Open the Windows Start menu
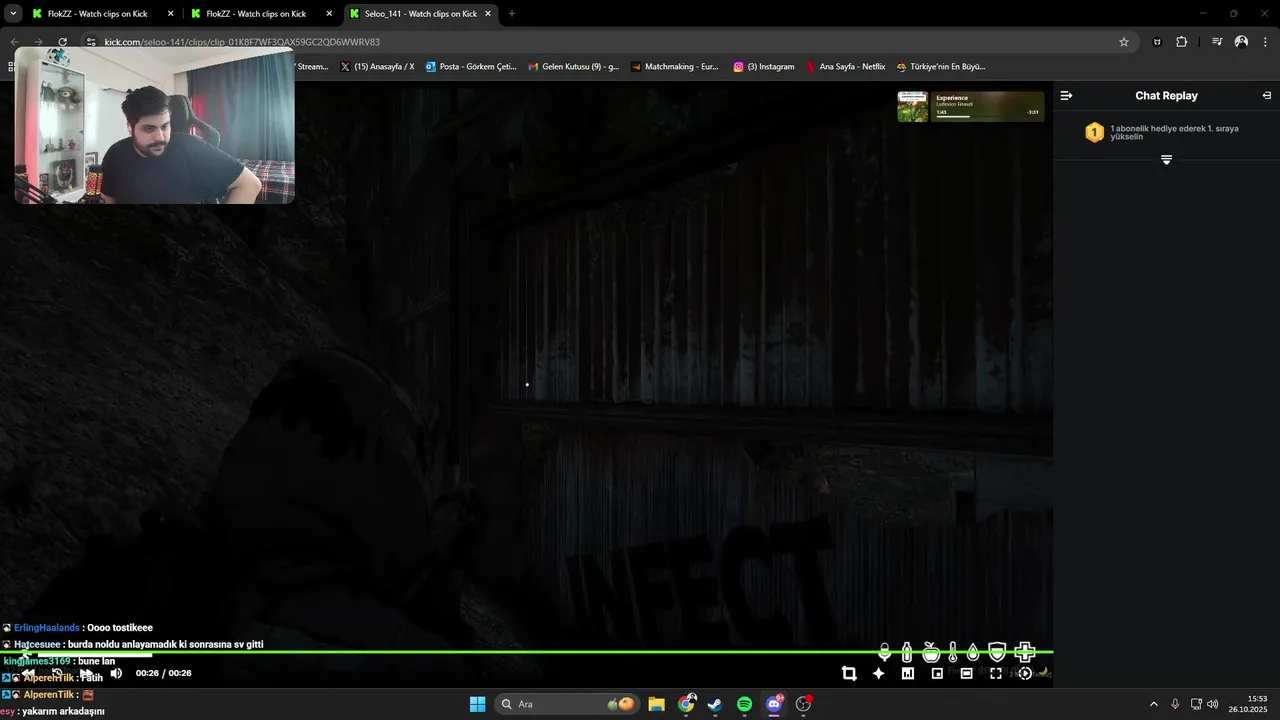Viewport: 1280px width, 720px height. tap(477, 704)
